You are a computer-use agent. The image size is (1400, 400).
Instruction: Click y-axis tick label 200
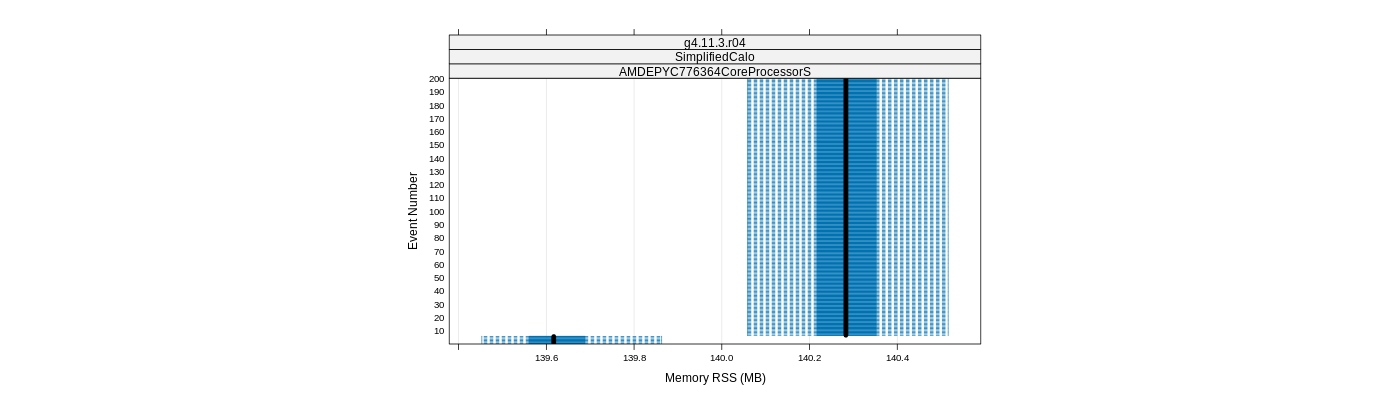click(436, 79)
